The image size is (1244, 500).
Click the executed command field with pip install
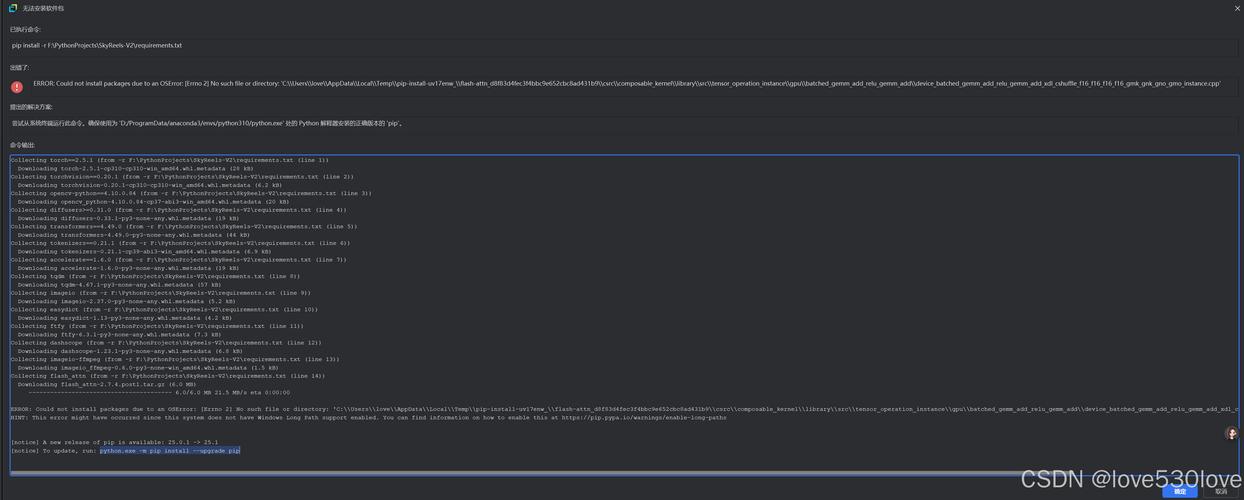pyautogui.click(x=622, y=46)
